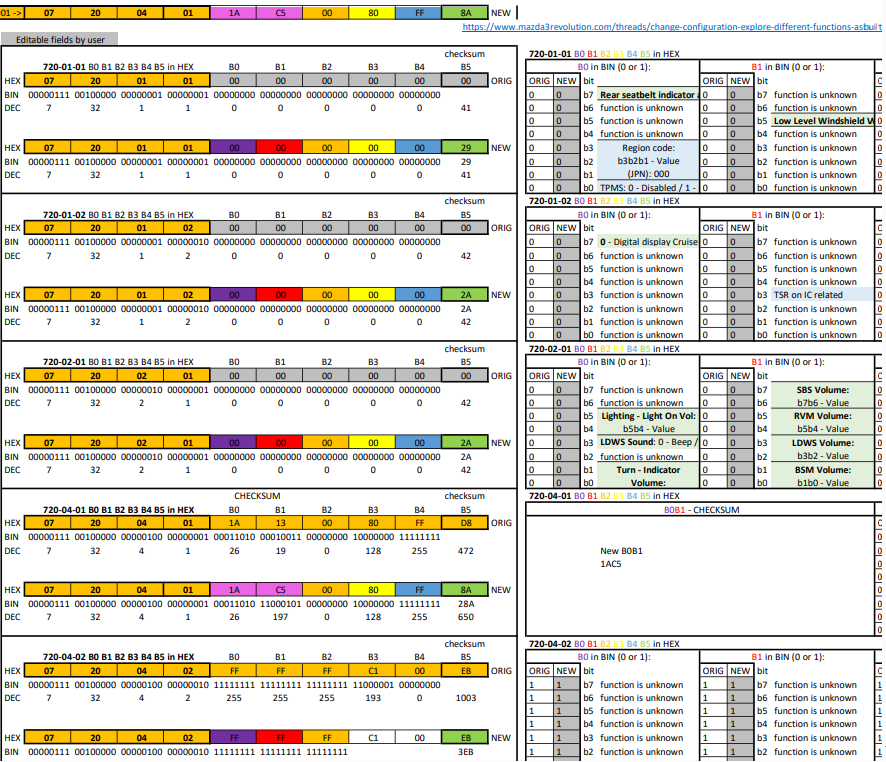Select the green checksum cell showing 29

coord(465,147)
